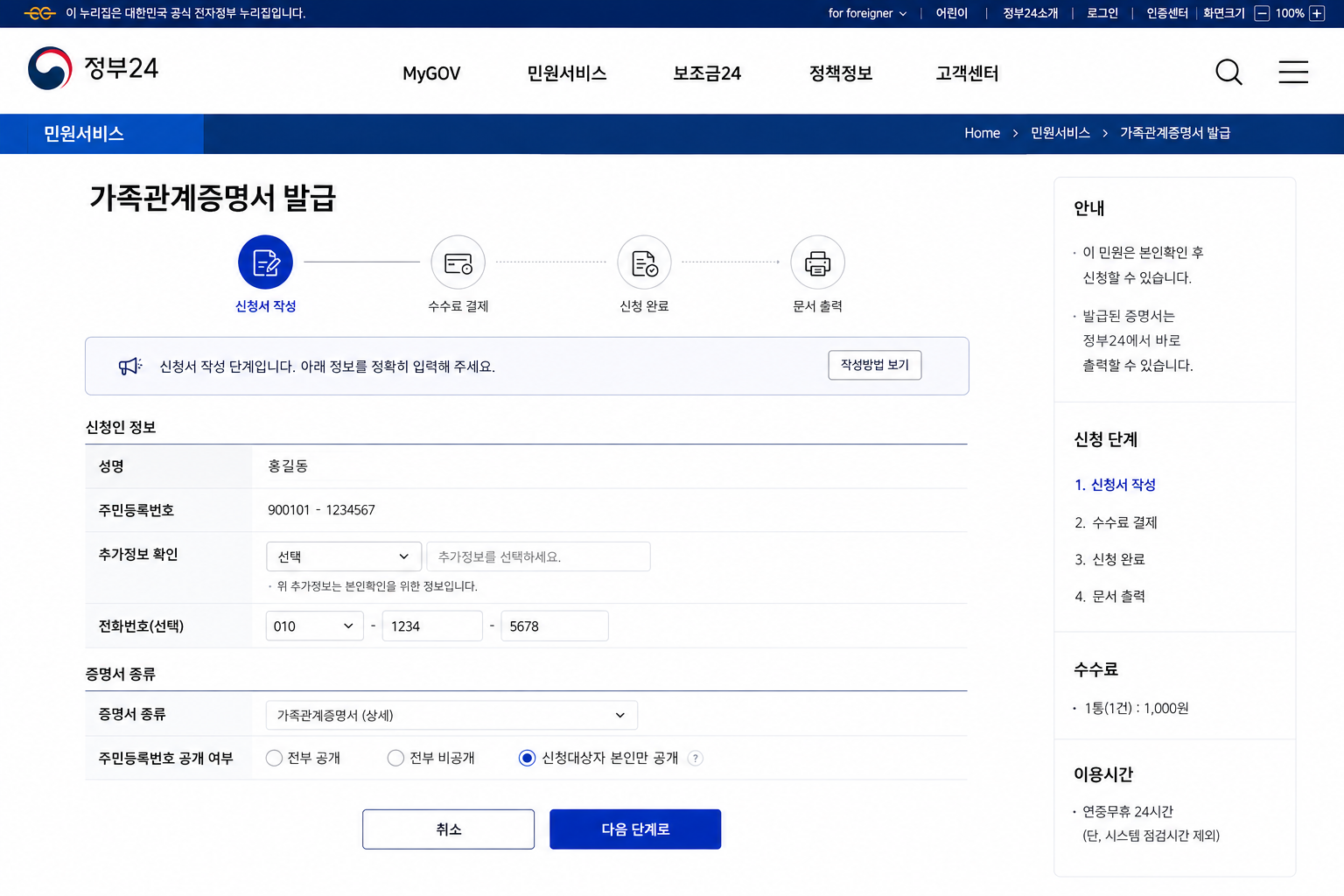Open the MyGOV menu

click(431, 73)
